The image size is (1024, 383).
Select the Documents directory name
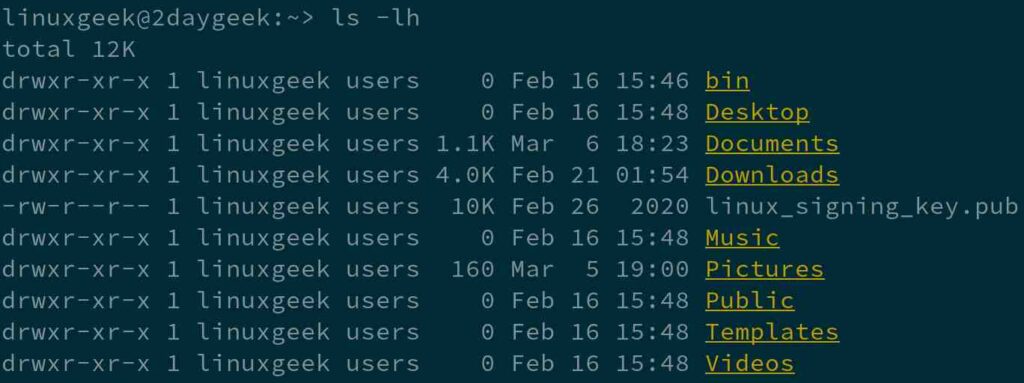(772, 144)
